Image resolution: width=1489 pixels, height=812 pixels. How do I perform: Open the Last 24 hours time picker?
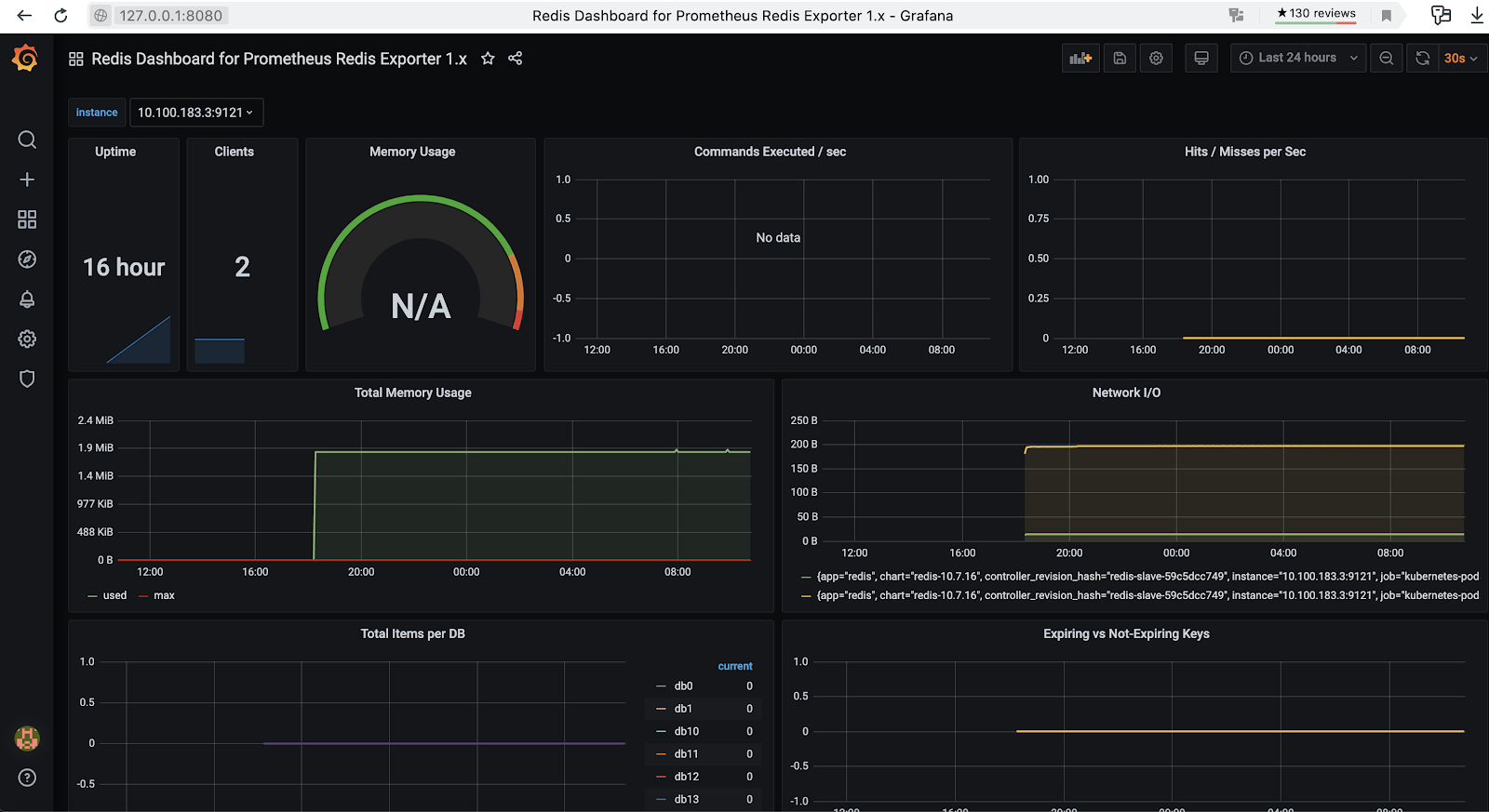click(1298, 58)
